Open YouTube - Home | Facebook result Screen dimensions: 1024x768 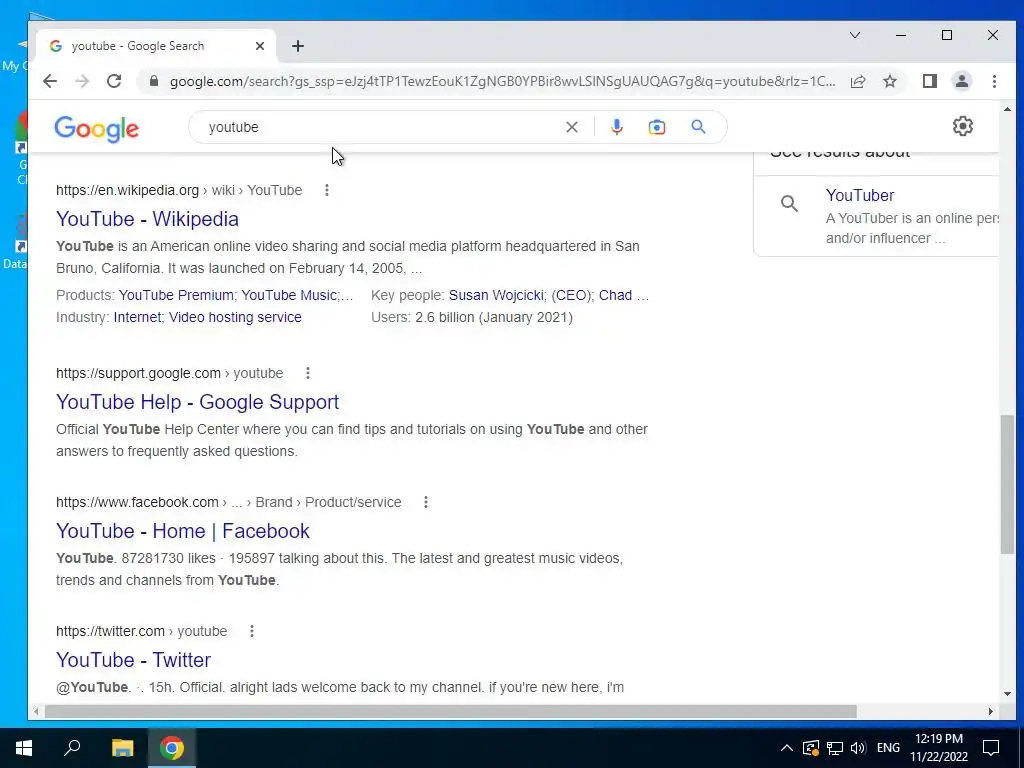point(183,531)
